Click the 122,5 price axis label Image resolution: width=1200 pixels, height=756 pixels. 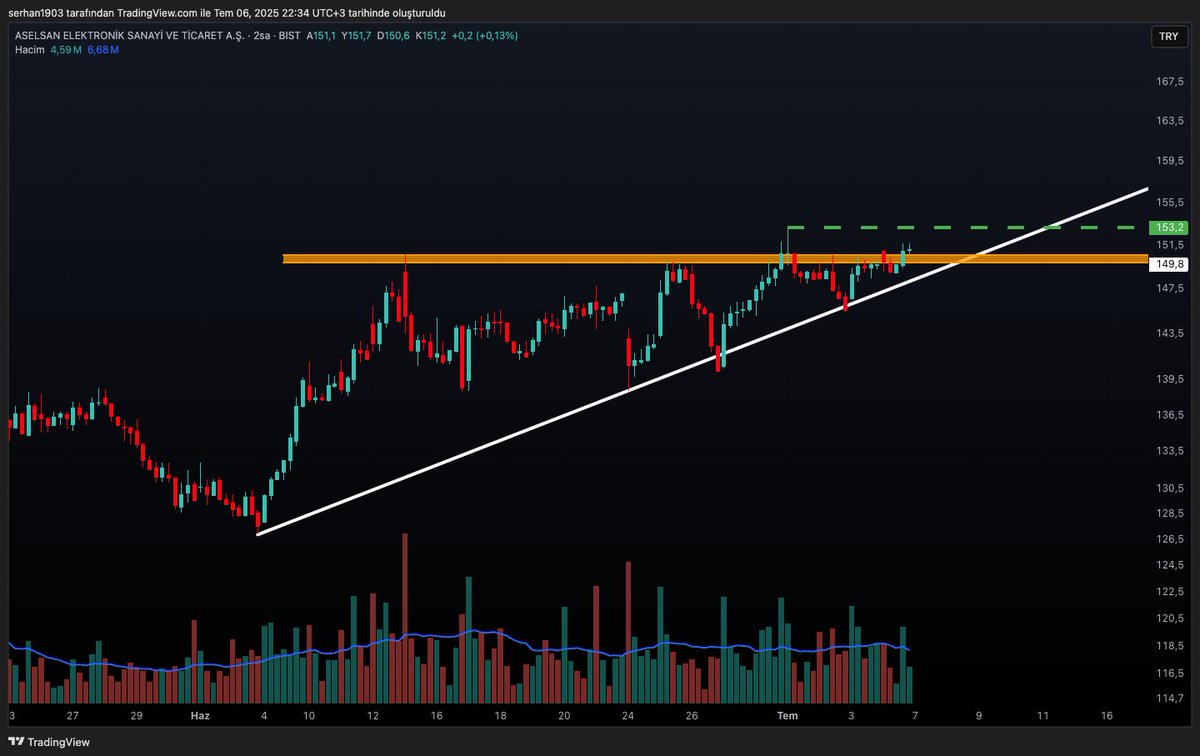[1169, 592]
